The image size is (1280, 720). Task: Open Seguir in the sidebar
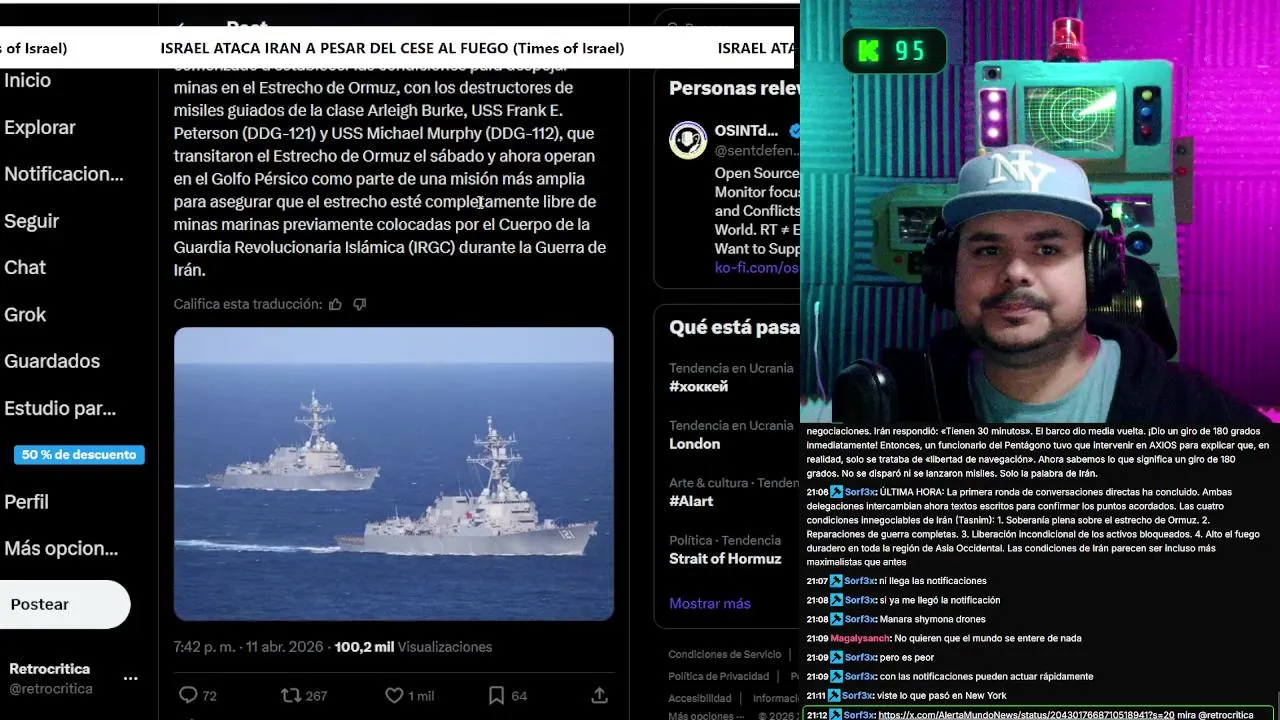pos(32,221)
